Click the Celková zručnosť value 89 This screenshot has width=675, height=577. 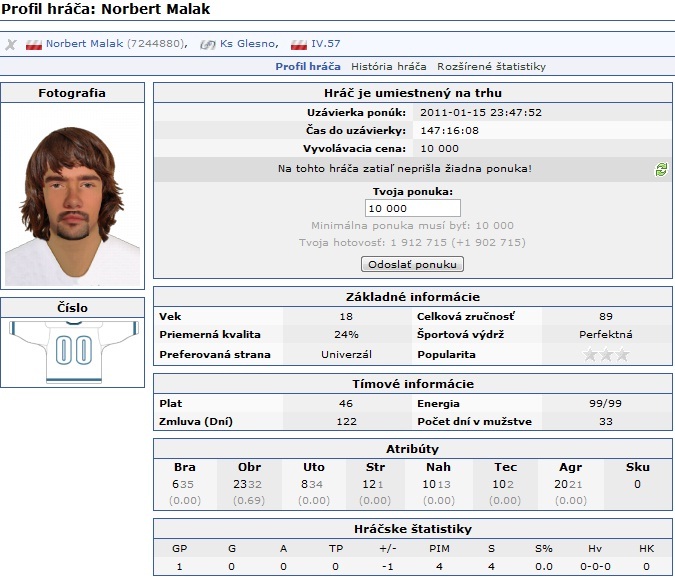[x=606, y=316]
